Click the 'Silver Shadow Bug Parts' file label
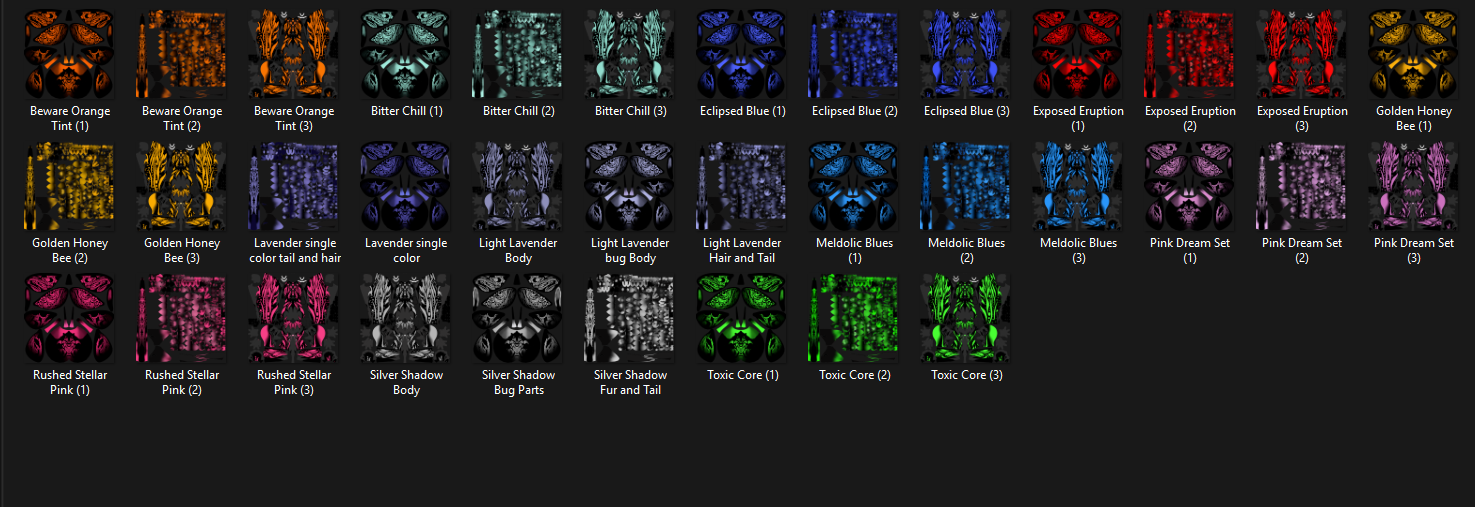Screen dimensions: 1475x507 click(x=518, y=382)
